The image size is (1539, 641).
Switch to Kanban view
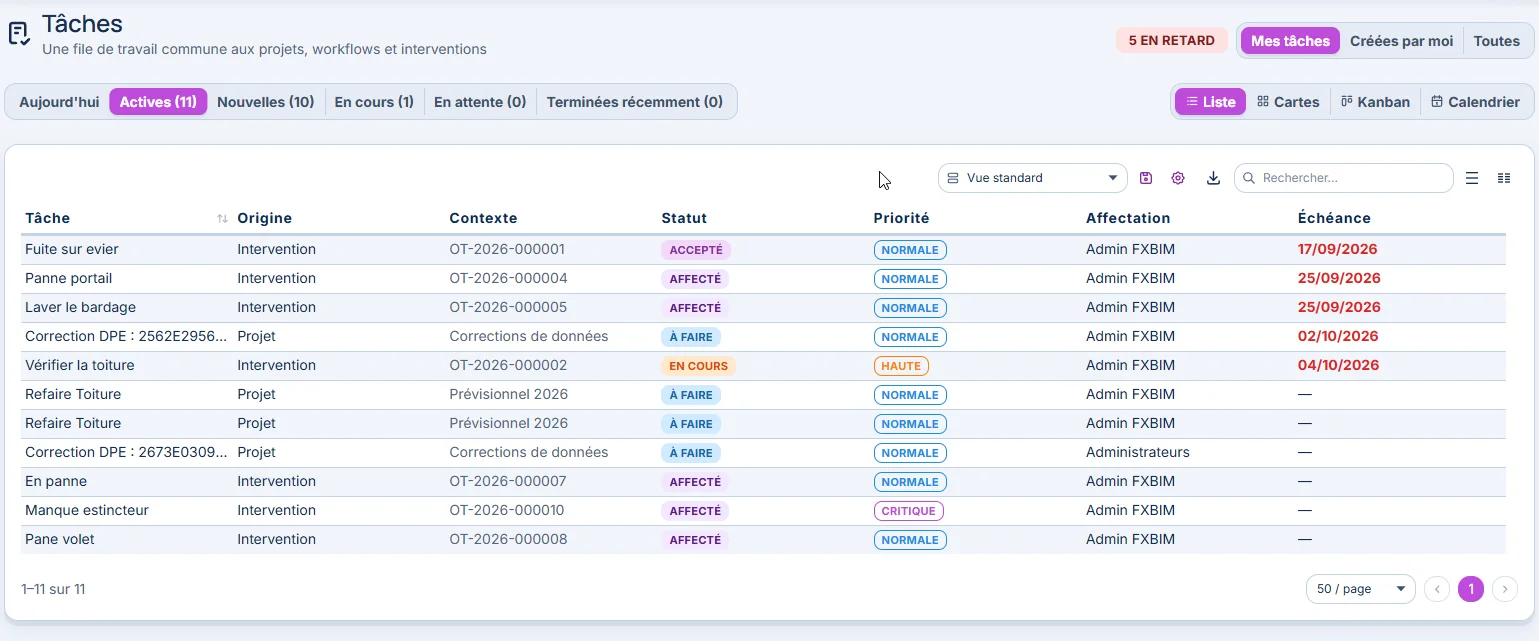(x=1375, y=102)
